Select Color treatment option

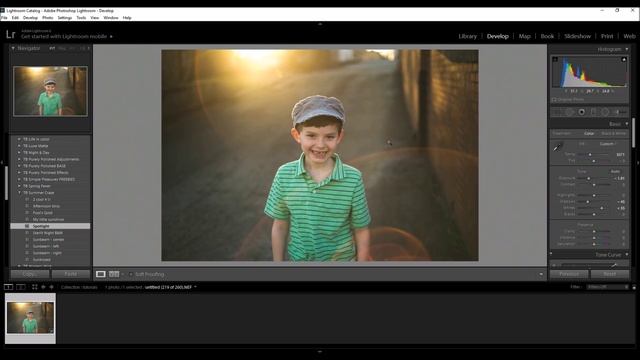[x=589, y=133]
